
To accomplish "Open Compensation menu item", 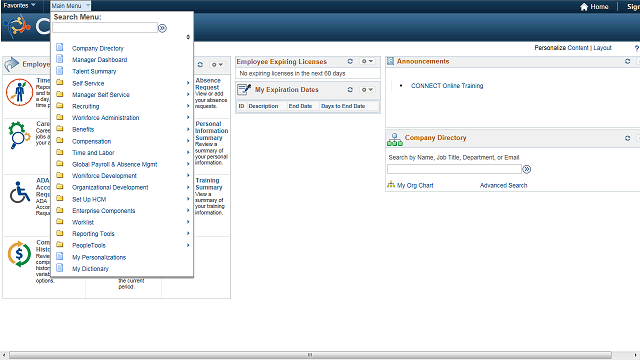I will 91,141.
